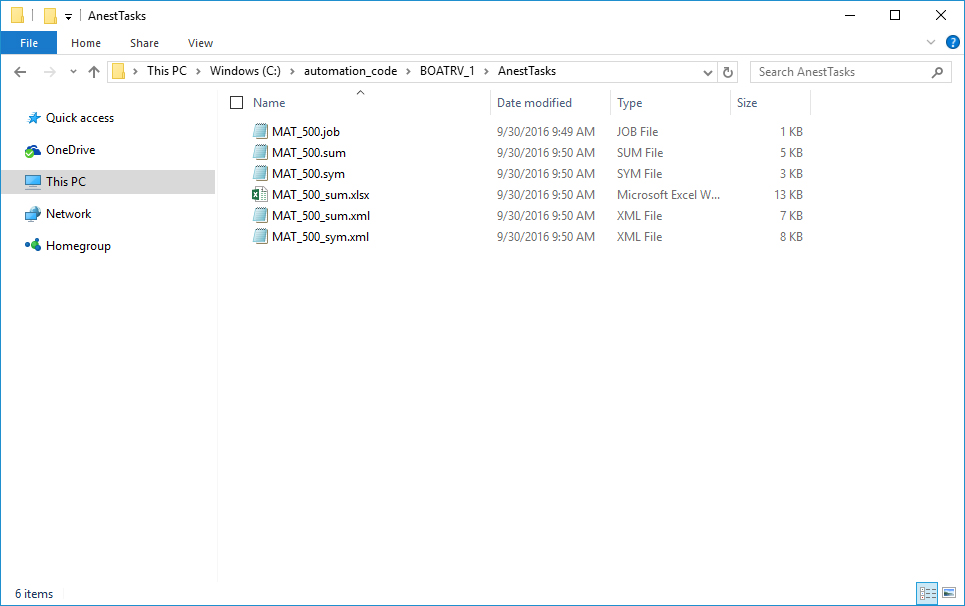Click the Excel icon of MAT_500_sum.xlsx
The image size is (965, 606).
tap(261, 195)
